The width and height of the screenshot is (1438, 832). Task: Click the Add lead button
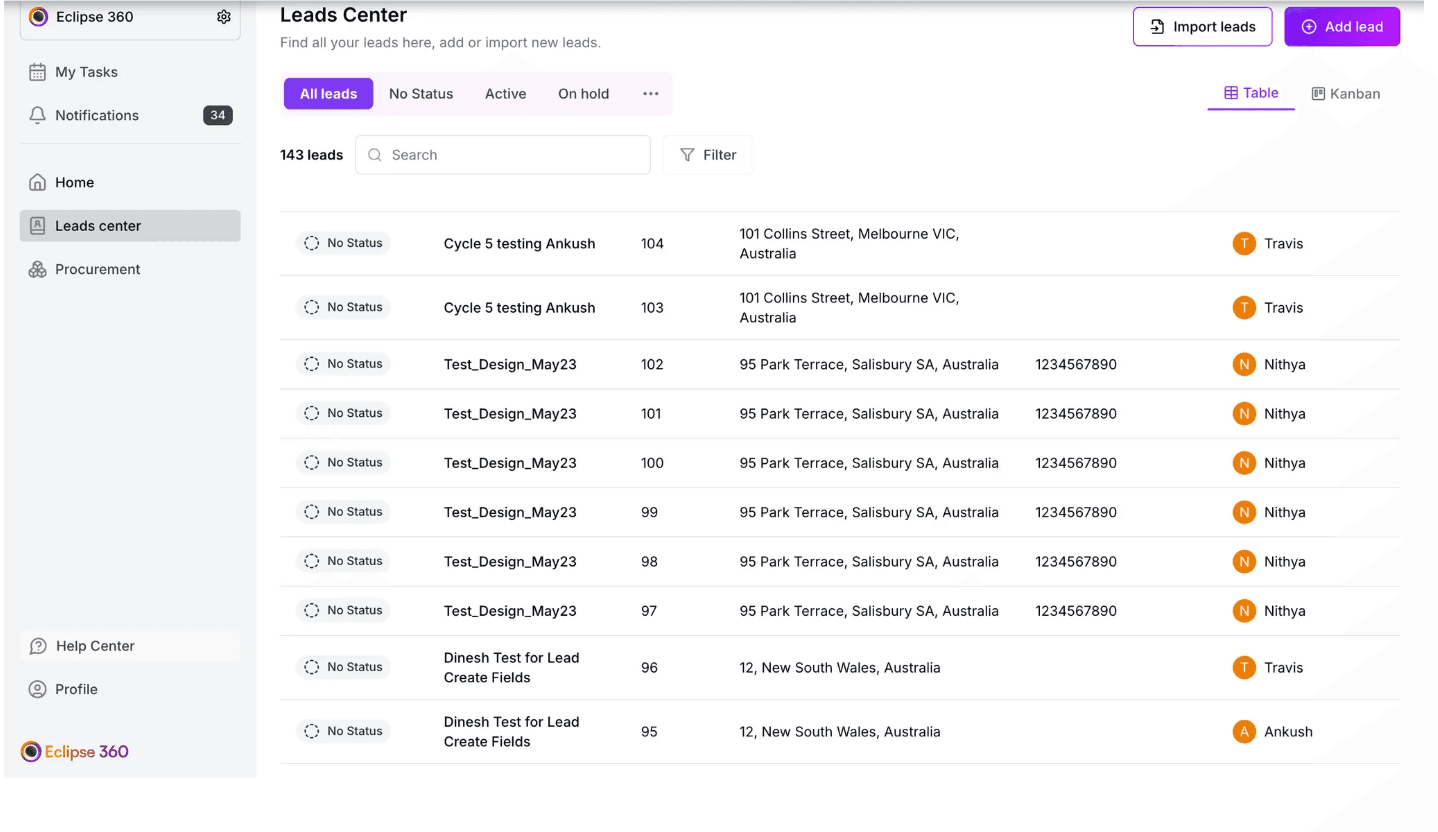coord(1342,27)
